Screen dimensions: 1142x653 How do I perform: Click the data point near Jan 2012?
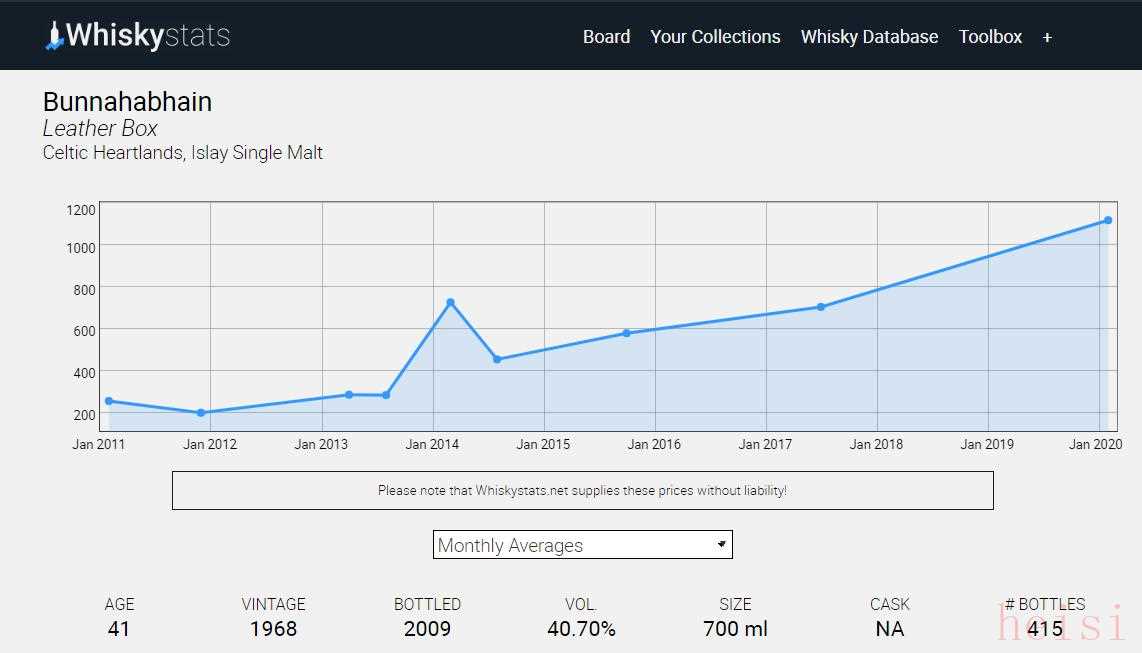point(201,412)
